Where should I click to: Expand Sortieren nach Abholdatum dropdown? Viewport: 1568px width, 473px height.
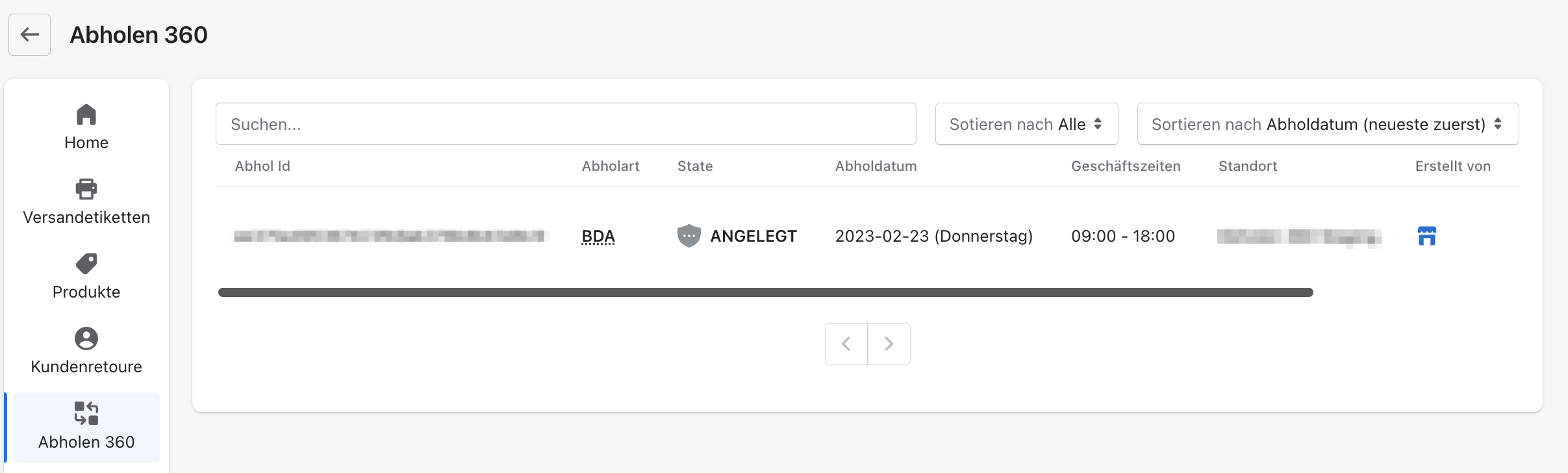coord(1328,124)
